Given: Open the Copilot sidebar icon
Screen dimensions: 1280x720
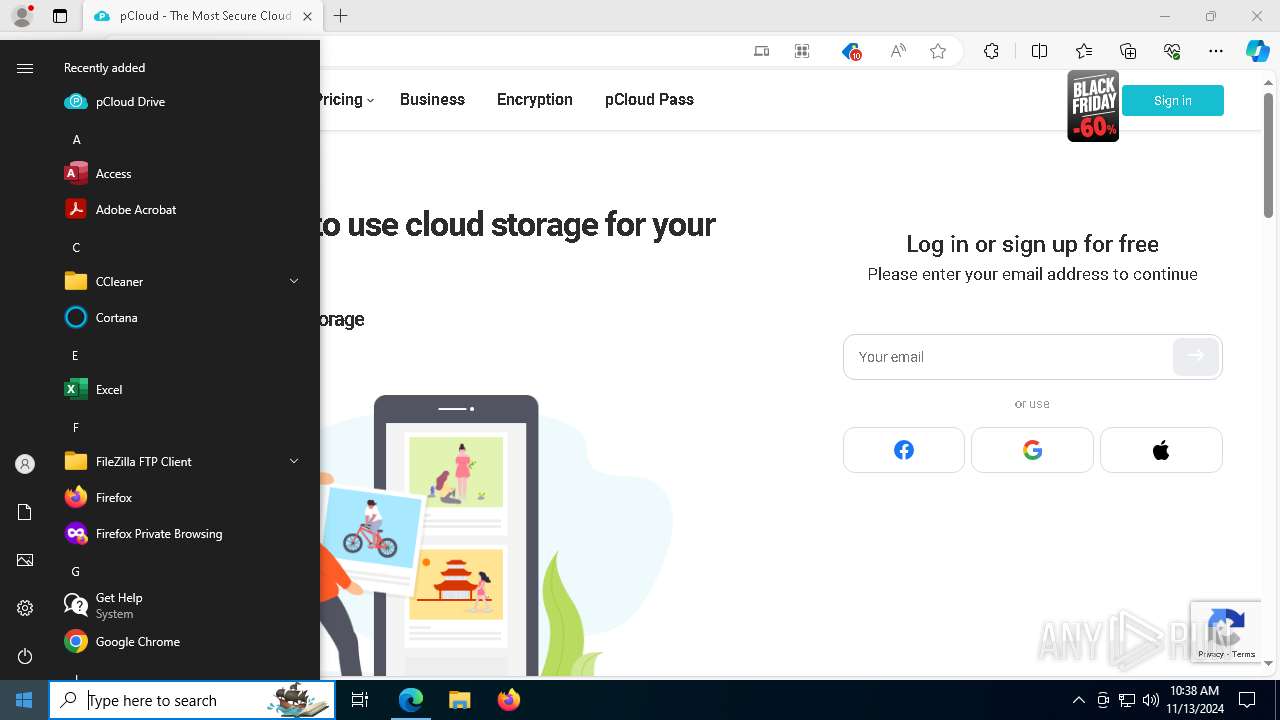Looking at the screenshot, I should point(1258,52).
